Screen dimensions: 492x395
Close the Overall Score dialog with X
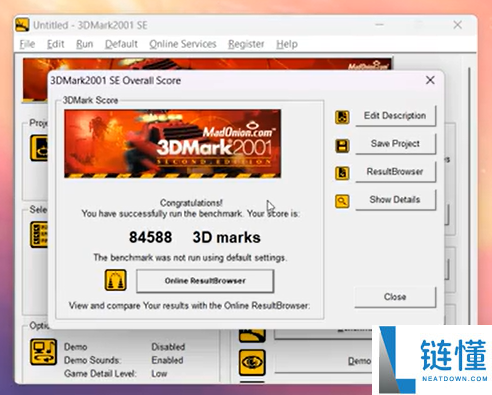click(430, 80)
